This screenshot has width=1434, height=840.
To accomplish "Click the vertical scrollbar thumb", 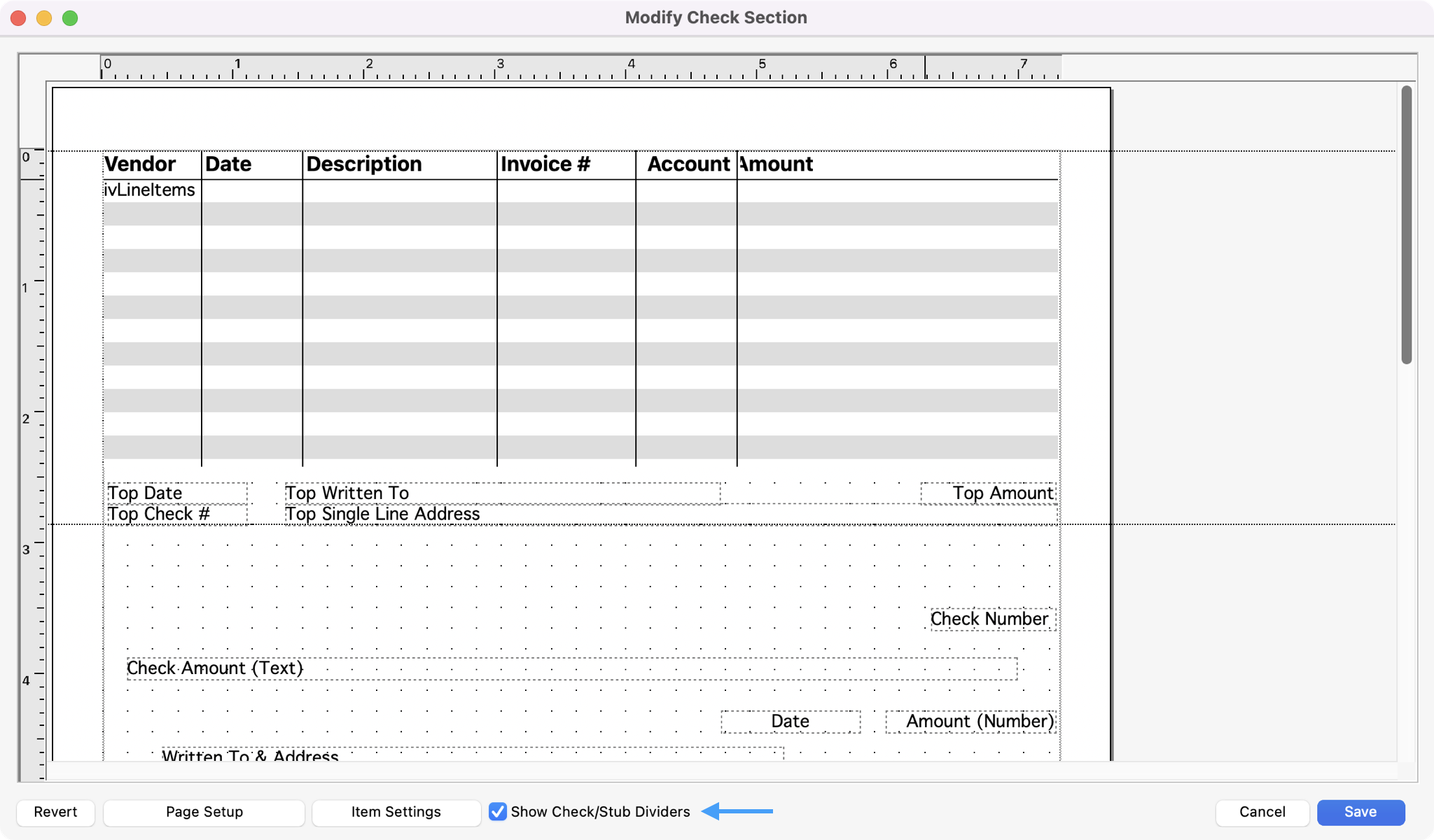I will pyautogui.click(x=1406, y=224).
